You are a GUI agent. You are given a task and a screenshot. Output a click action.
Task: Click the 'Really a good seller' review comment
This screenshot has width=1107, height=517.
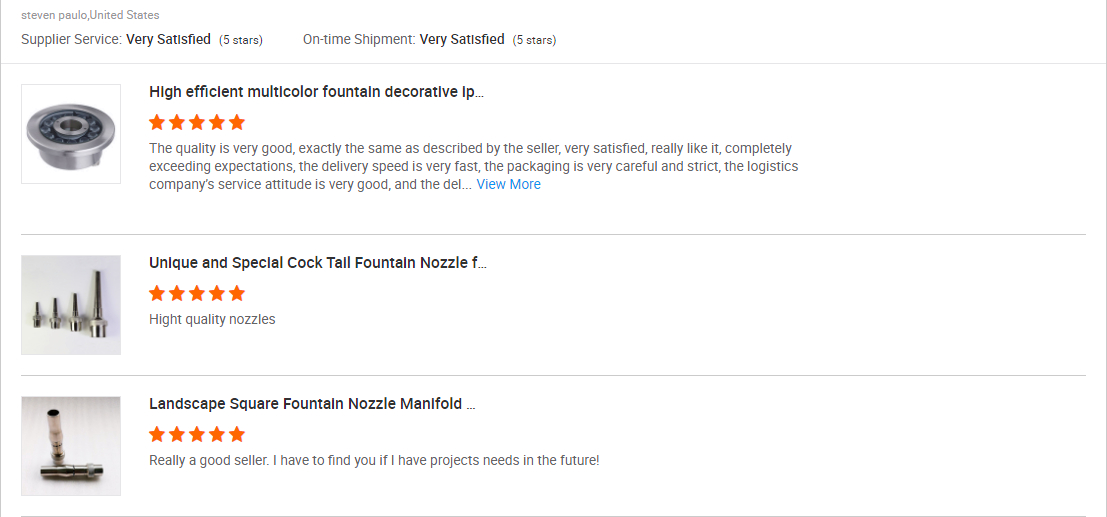click(x=374, y=460)
